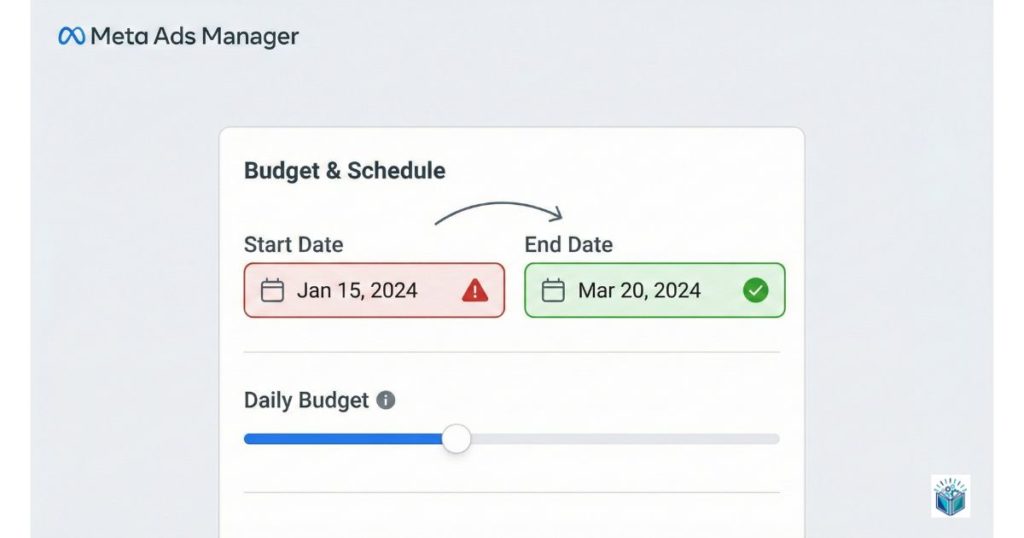Image resolution: width=1024 pixels, height=538 pixels.
Task: Click the blue cube watermark icon
Action: (x=950, y=497)
